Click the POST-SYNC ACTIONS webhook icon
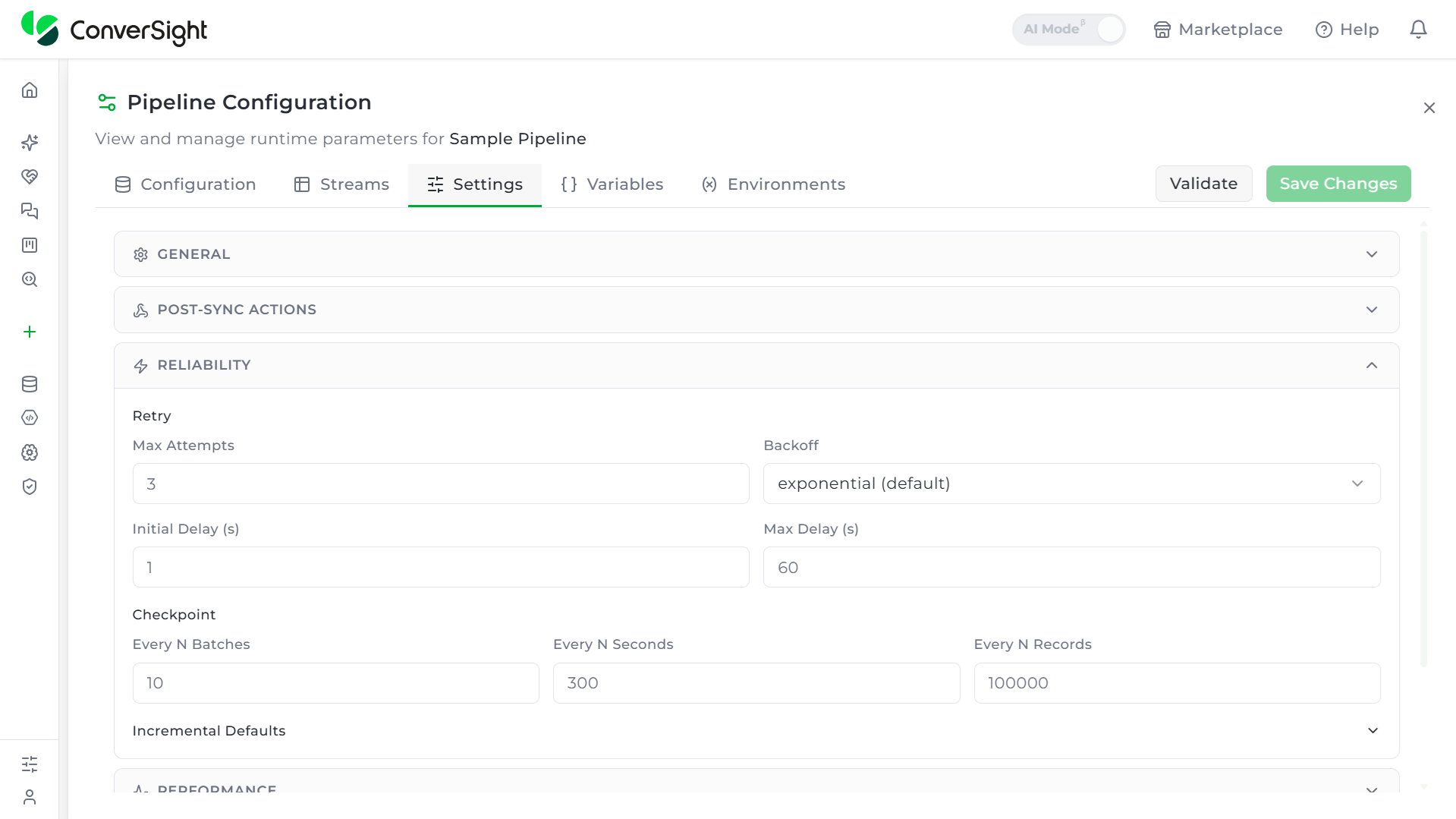Image resolution: width=1456 pixels, height=819 pixels. pos(140,310)
